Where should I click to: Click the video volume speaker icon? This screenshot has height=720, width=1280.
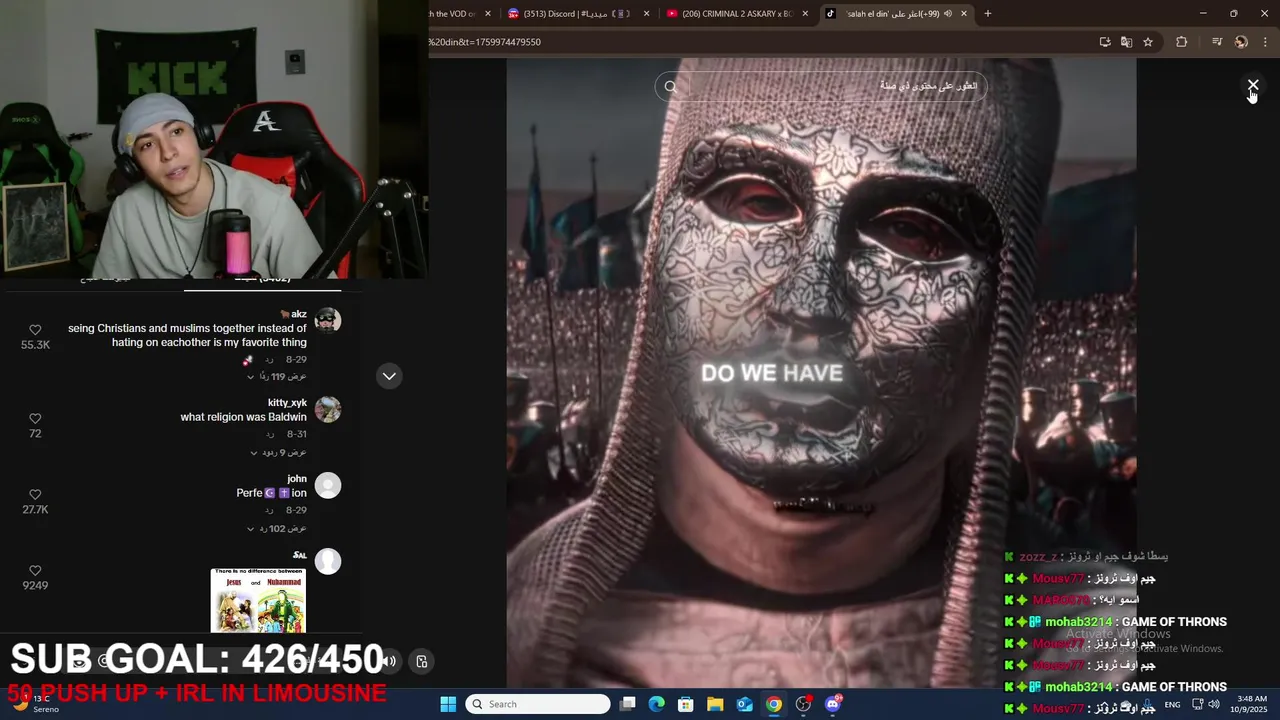point(390,660)
